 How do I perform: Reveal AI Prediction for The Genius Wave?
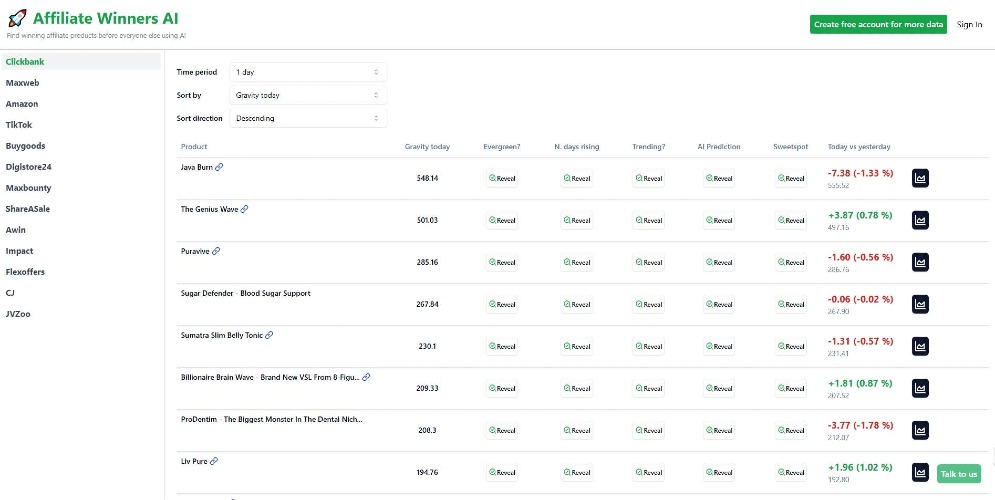(x=719, y=220)
